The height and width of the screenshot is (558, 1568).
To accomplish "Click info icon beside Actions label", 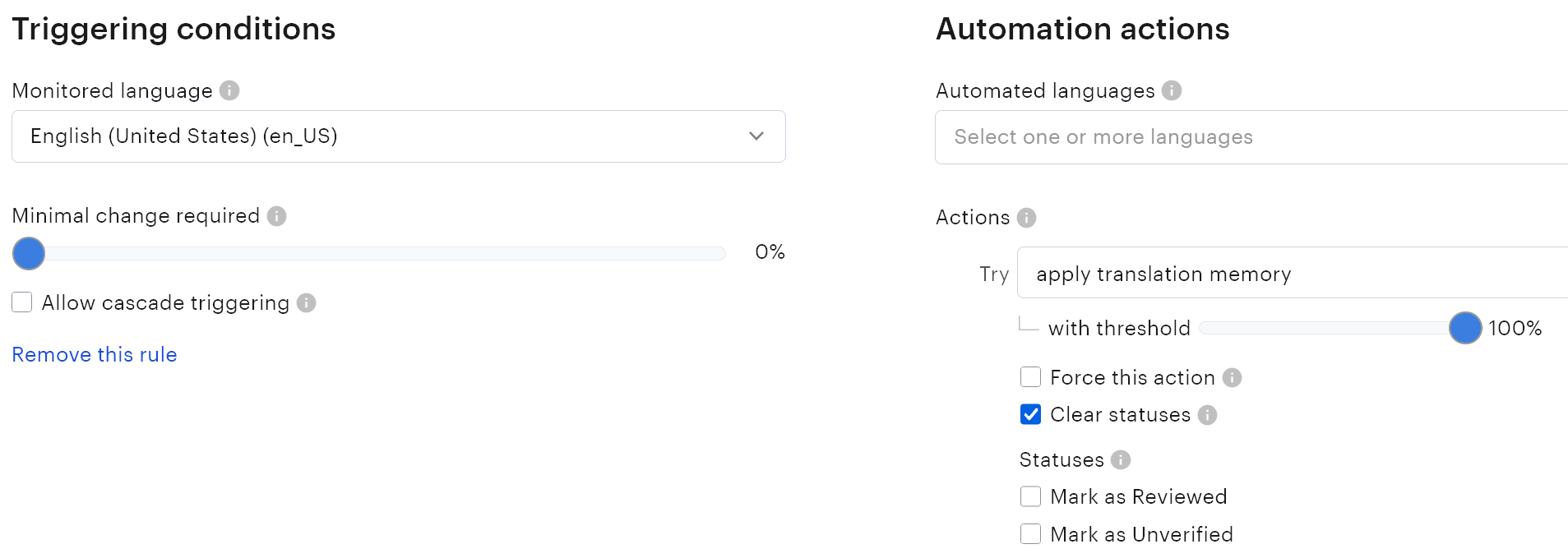I will click(1026, 218).
